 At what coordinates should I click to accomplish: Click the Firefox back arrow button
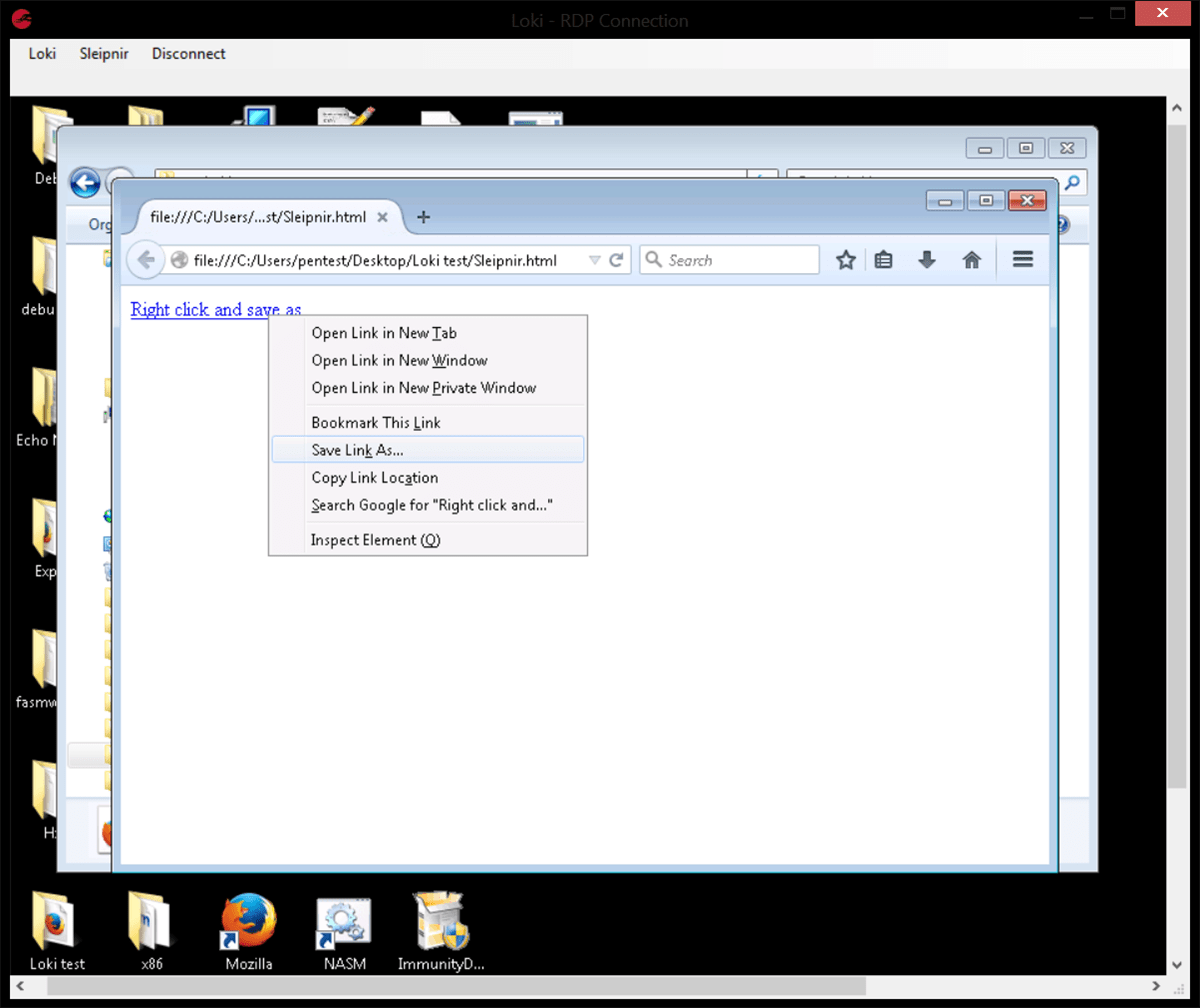pos(146,260)
